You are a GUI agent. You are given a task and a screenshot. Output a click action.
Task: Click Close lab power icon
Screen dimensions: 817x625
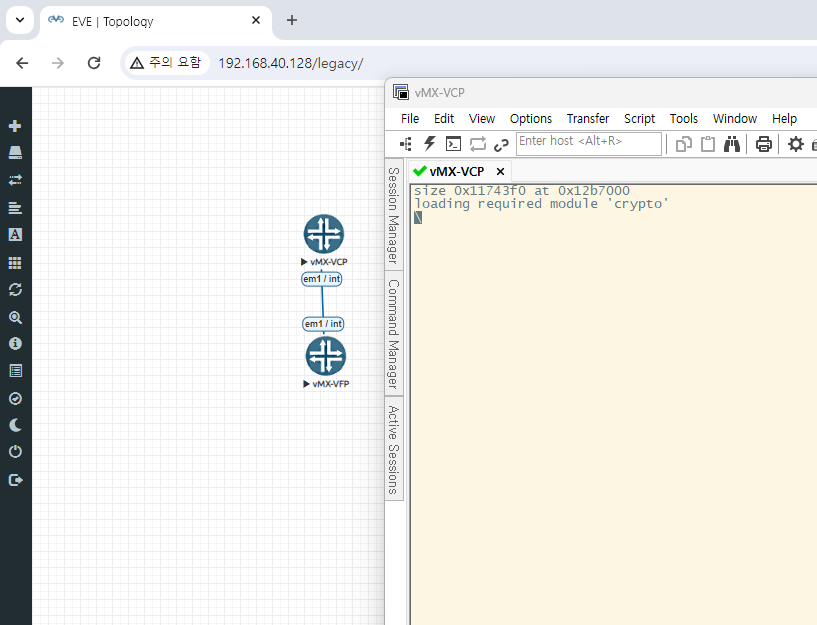click(x=15, y=452)
